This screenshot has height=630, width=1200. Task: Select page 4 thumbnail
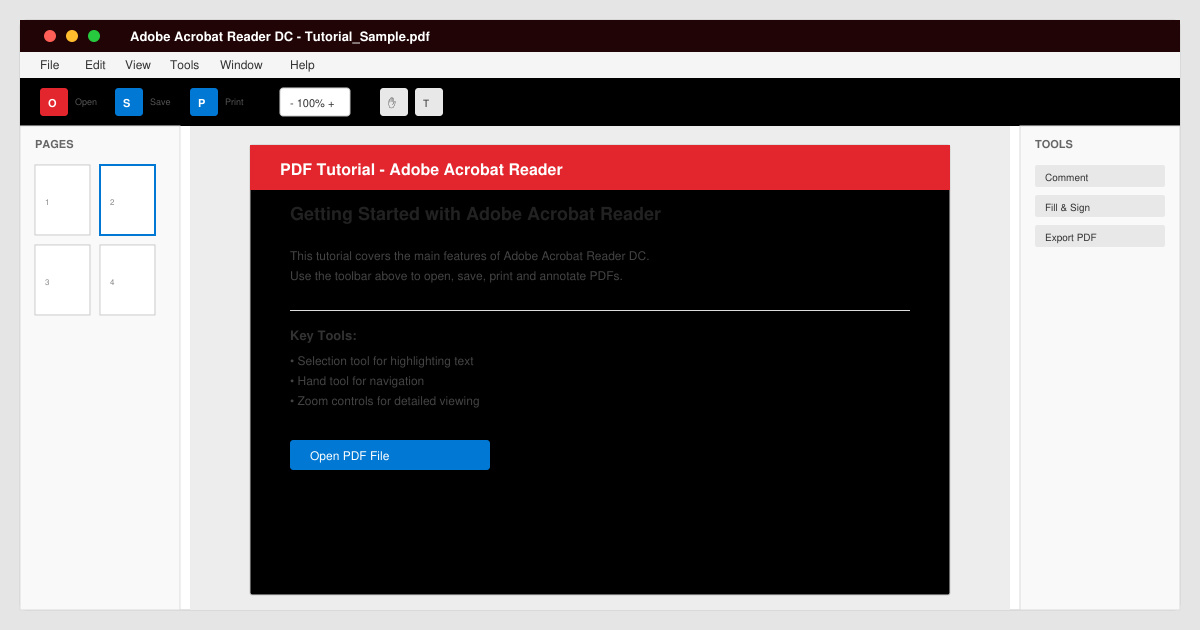pyautogui.click(x=127, y=280)
